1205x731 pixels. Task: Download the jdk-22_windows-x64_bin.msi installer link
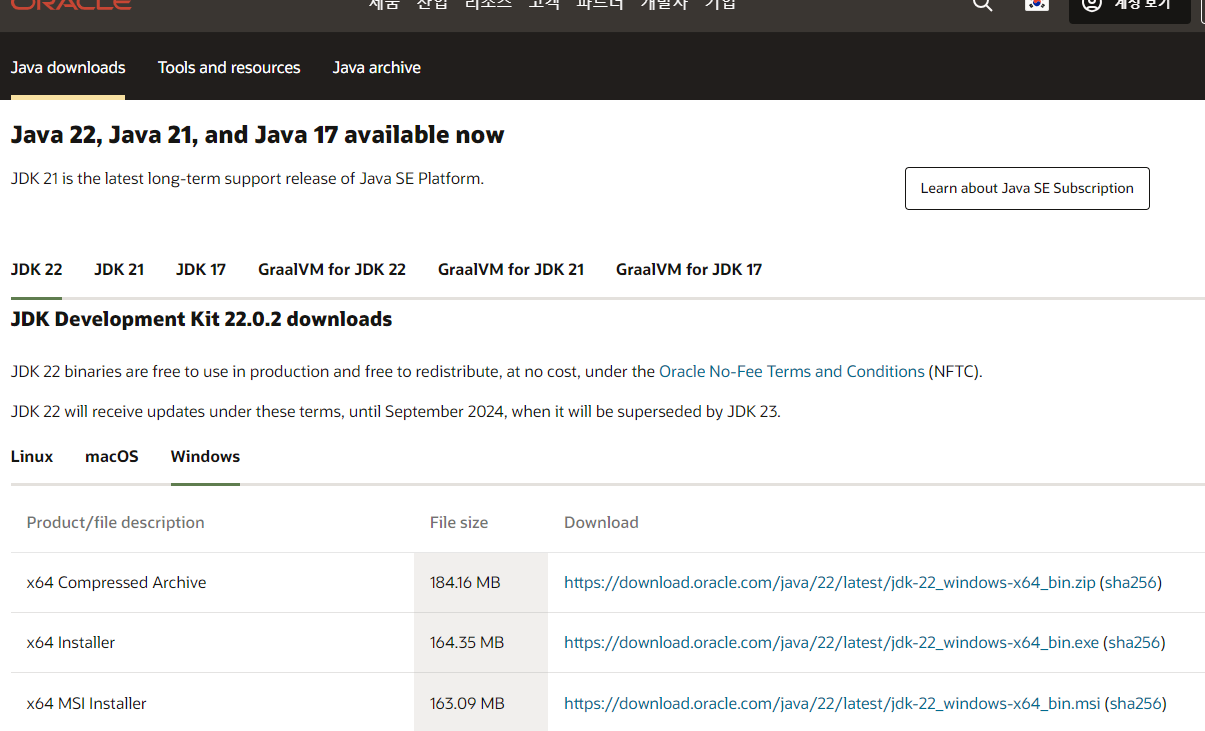832,703
